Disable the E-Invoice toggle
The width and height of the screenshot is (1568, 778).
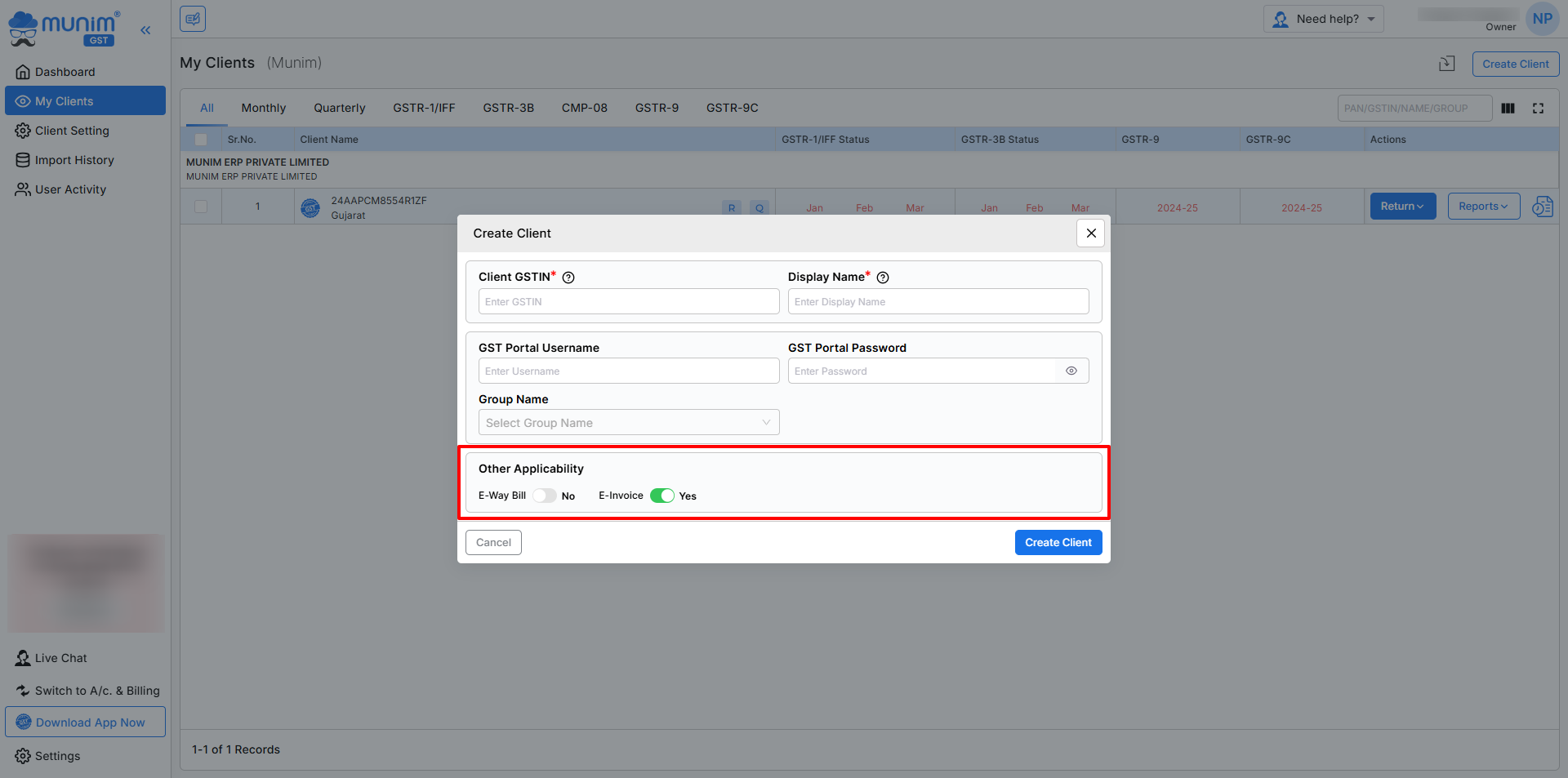[661, 496]
